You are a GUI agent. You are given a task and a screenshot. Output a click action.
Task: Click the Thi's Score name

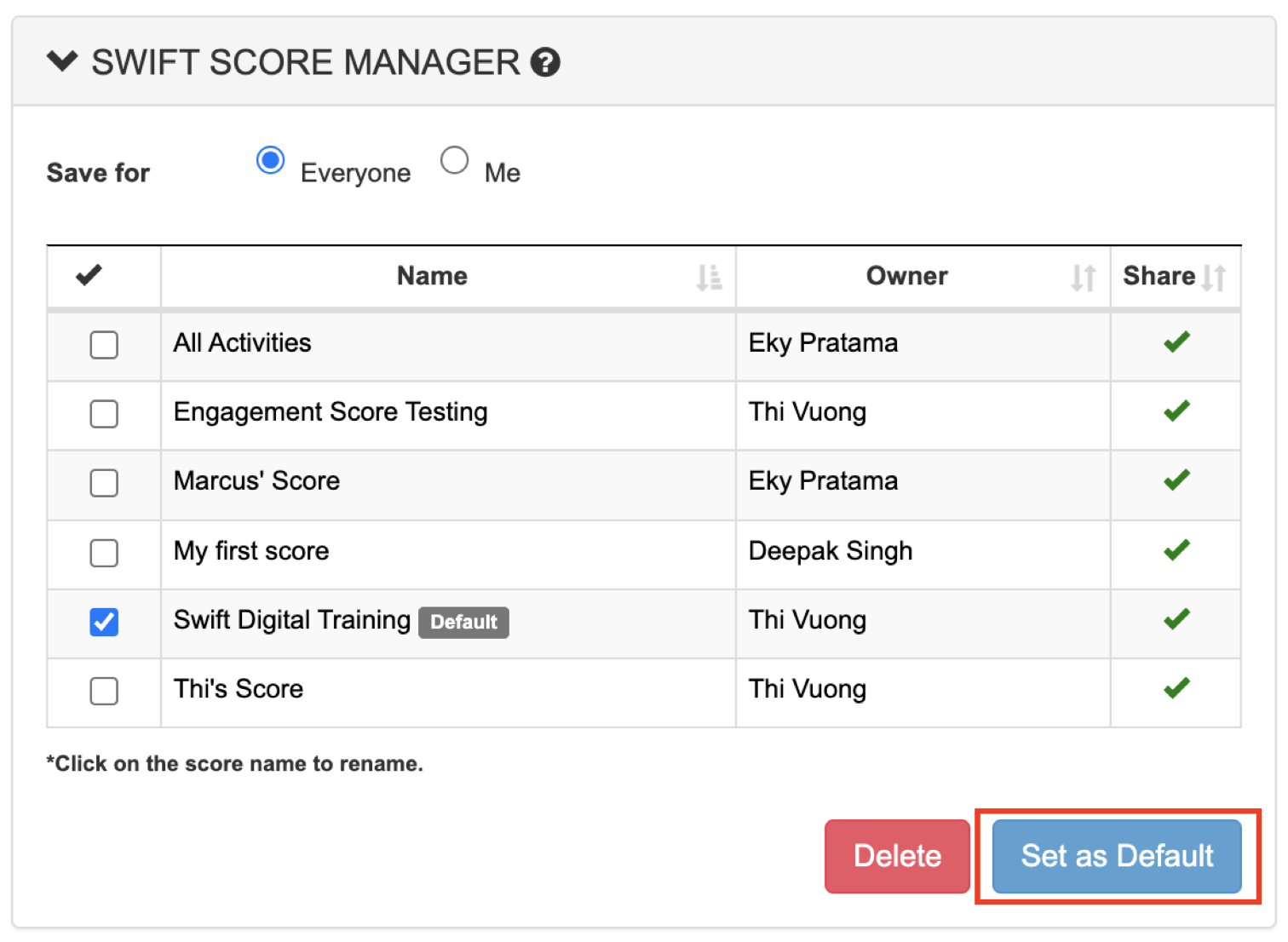239,688
